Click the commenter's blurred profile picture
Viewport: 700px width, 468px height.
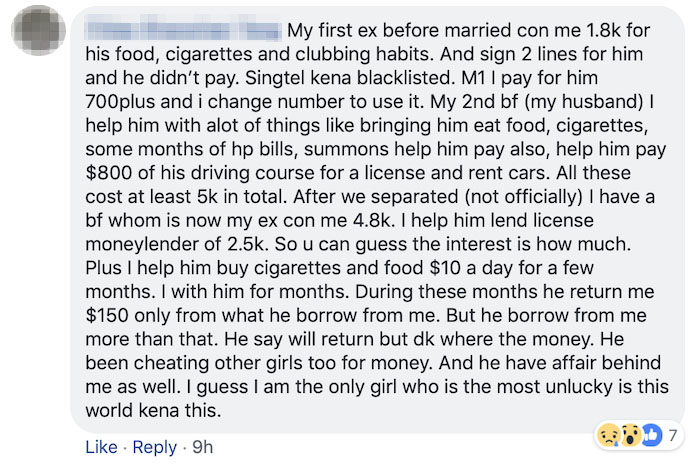[35, 30]
